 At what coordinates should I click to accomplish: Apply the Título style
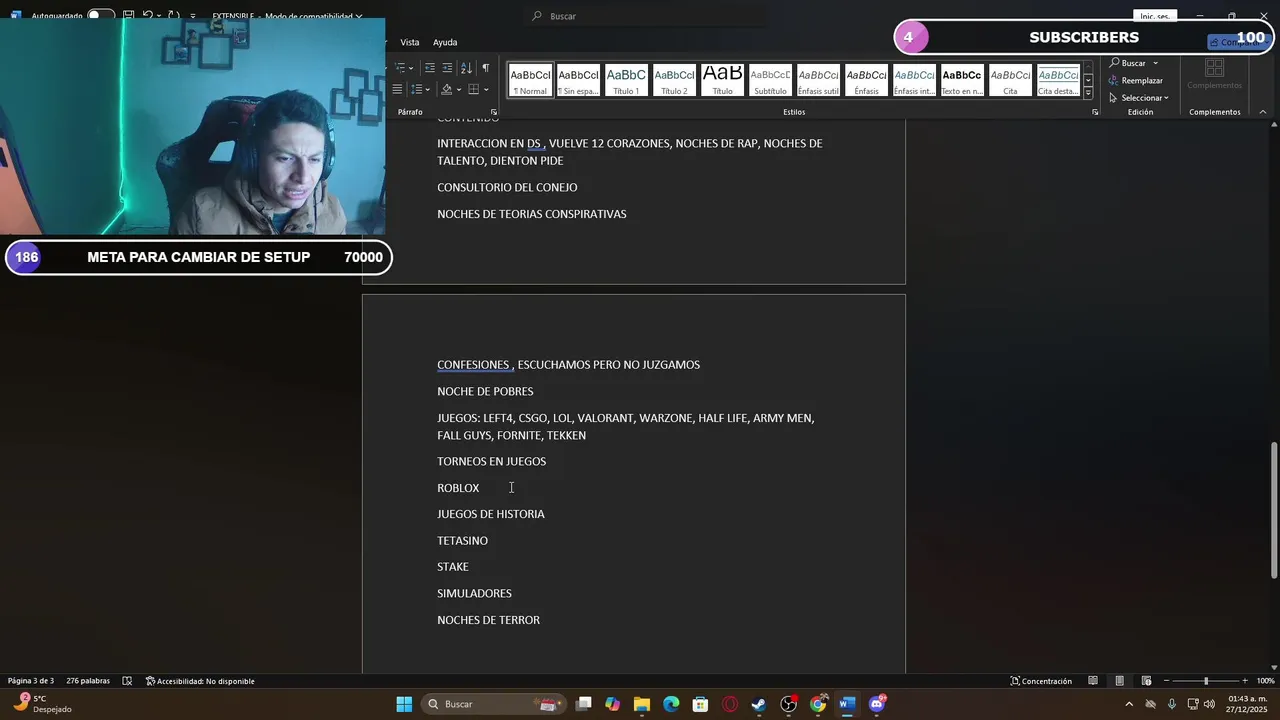click(722, 80)
